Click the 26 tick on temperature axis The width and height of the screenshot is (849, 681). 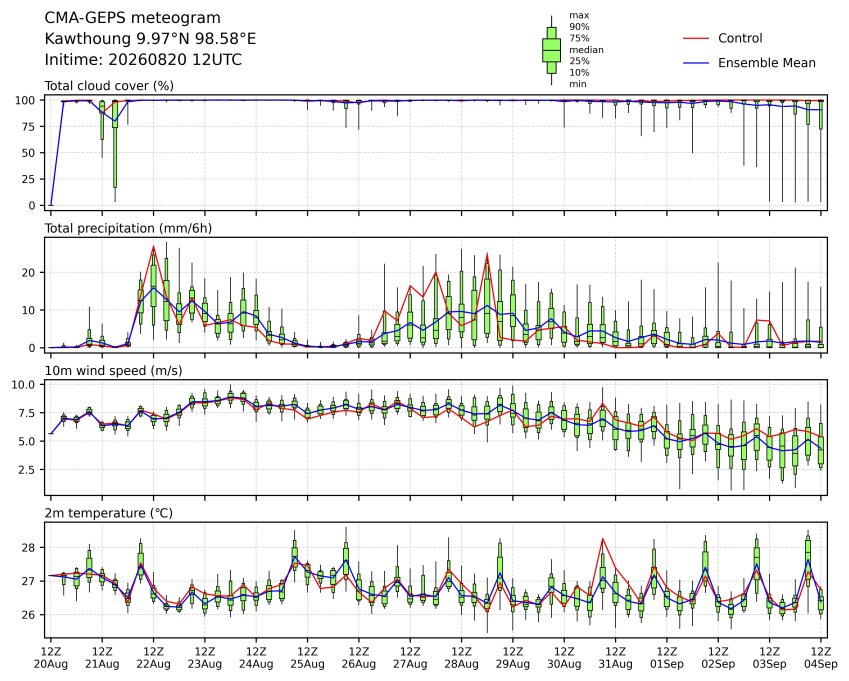[28, 615]
